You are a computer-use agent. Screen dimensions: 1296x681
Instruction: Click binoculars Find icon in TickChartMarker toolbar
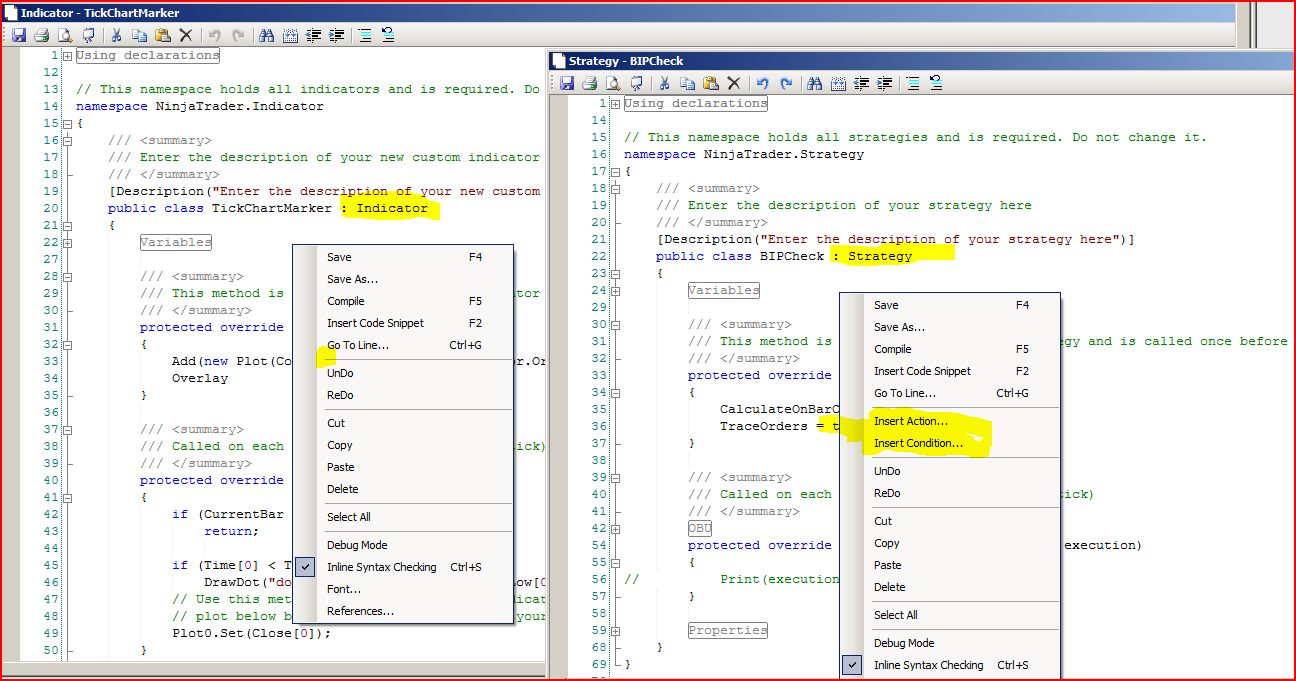click(x=267, y=35)
